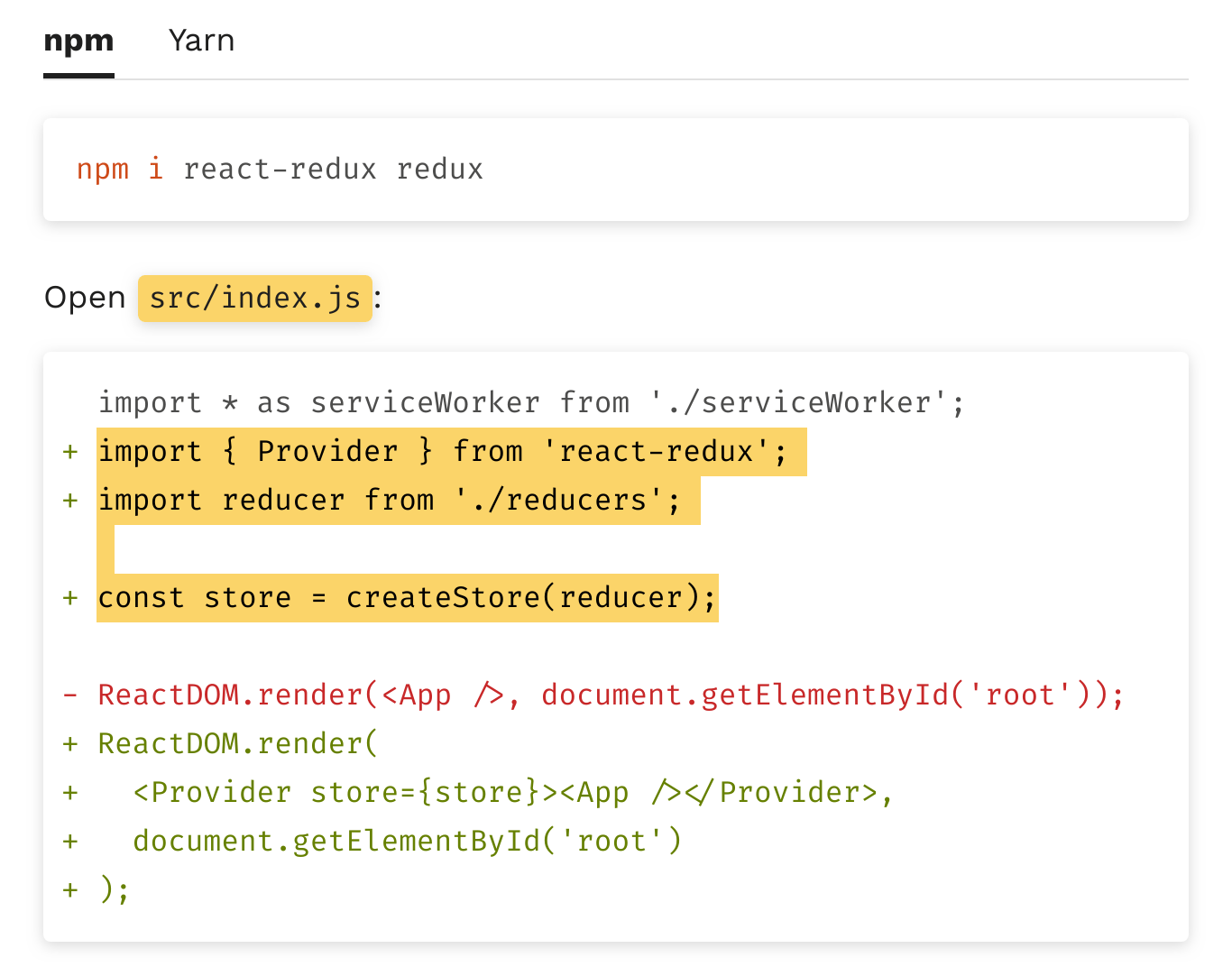Click the 'npm i react-redux redux' command
The image size is (1232, 976).
point(280,170)
